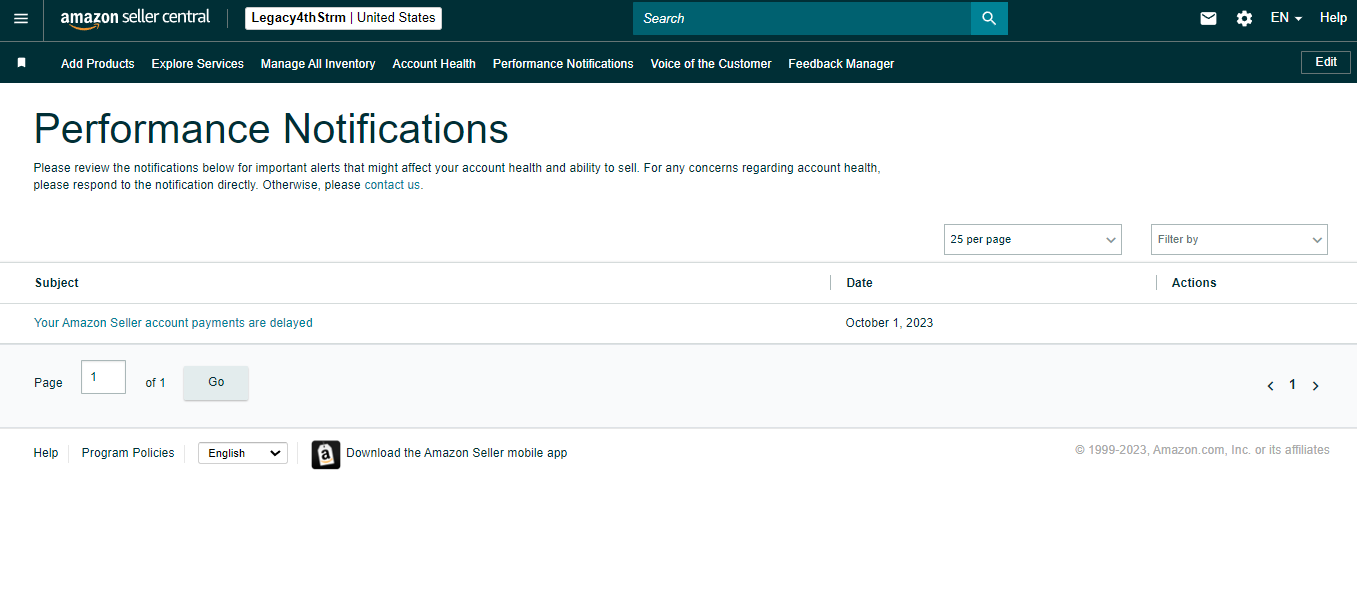Click the bookmark icon in favorites bar
1357x599 pixels.
(x=21, y=63)
